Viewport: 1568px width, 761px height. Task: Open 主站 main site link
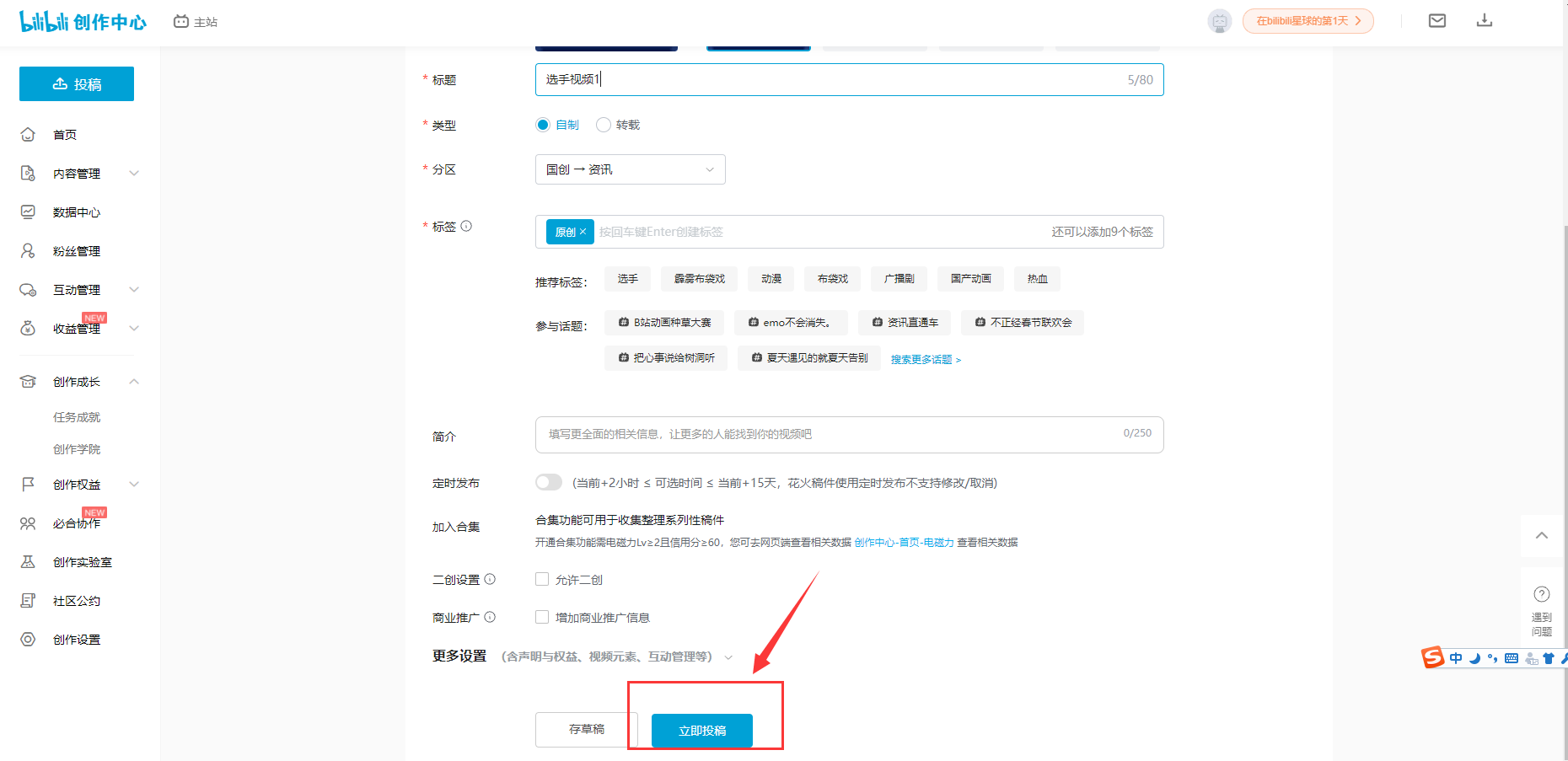coord(196,22)
